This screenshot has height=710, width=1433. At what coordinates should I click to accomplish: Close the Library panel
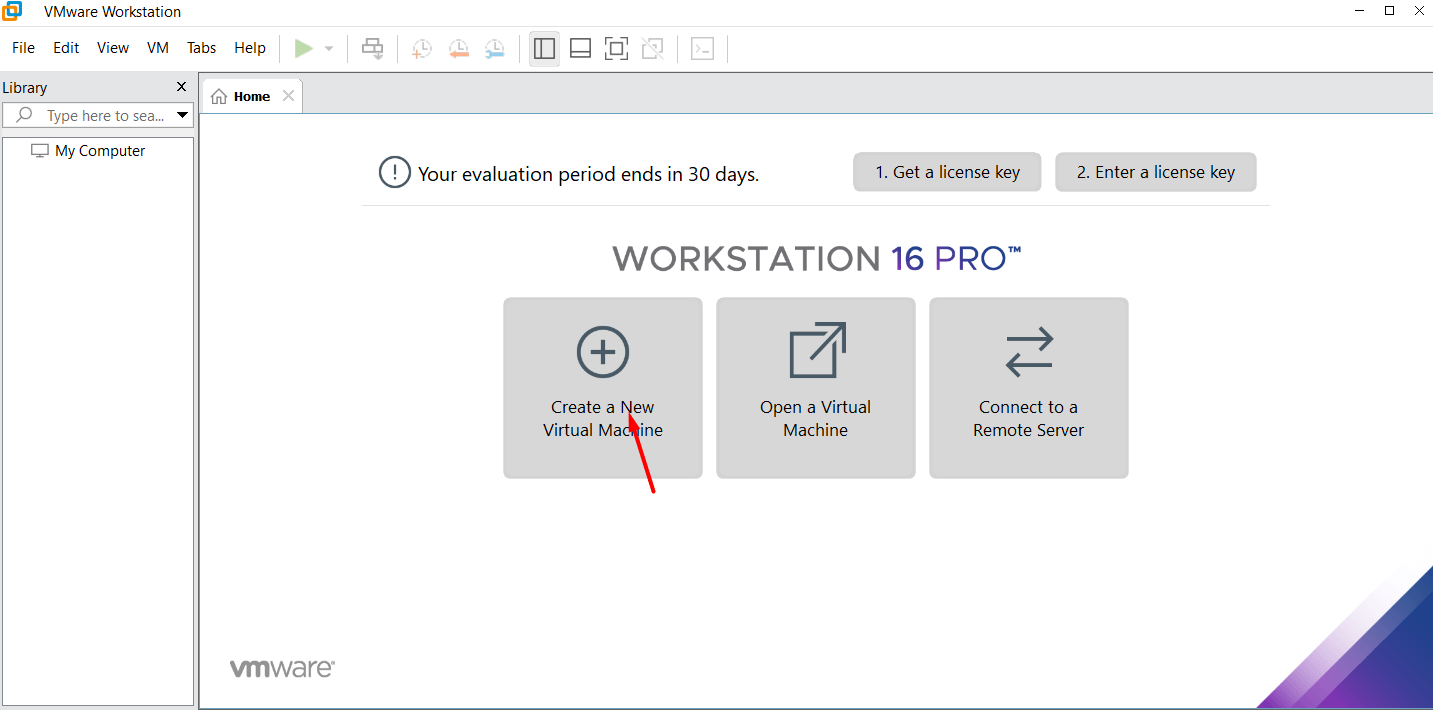181,87
